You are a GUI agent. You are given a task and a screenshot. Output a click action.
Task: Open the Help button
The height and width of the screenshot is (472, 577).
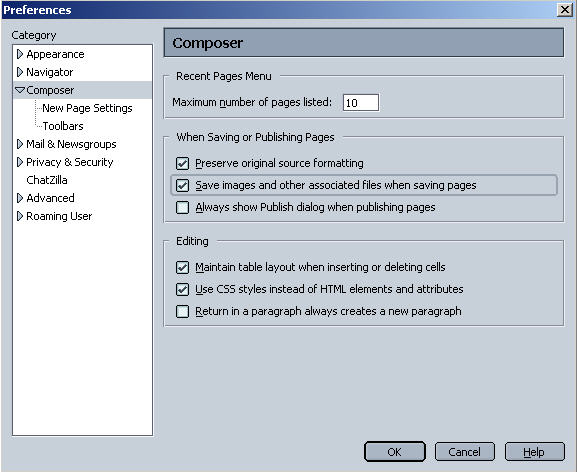(534, 452)
